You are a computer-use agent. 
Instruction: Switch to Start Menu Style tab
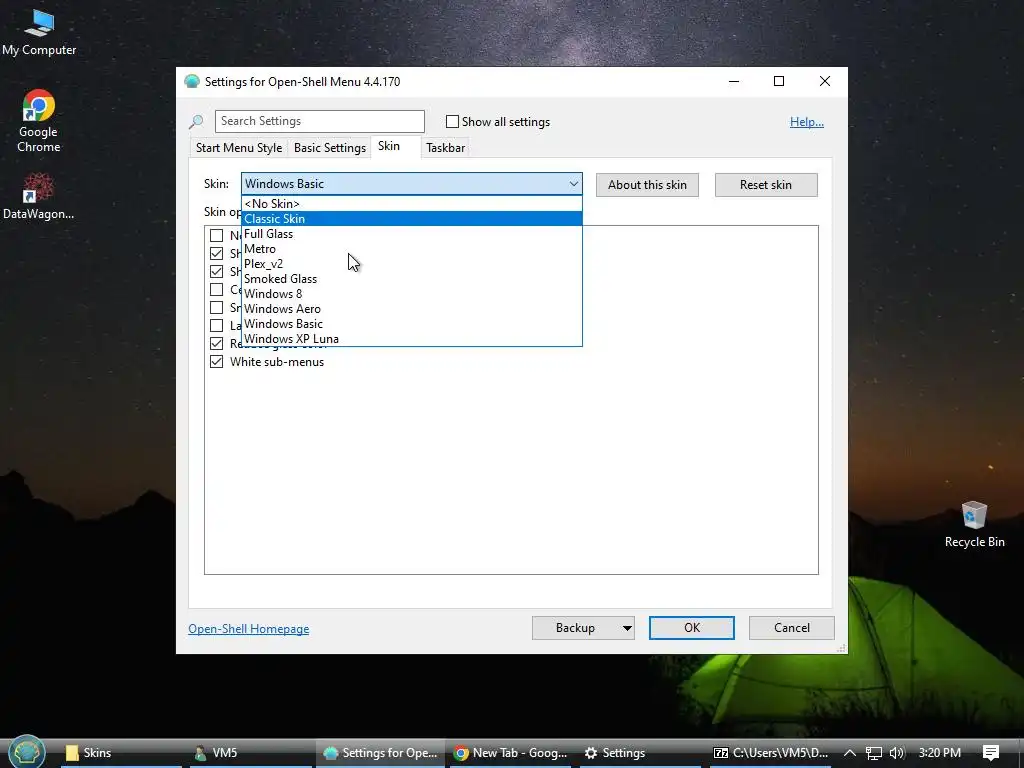(x=239, y=148)
